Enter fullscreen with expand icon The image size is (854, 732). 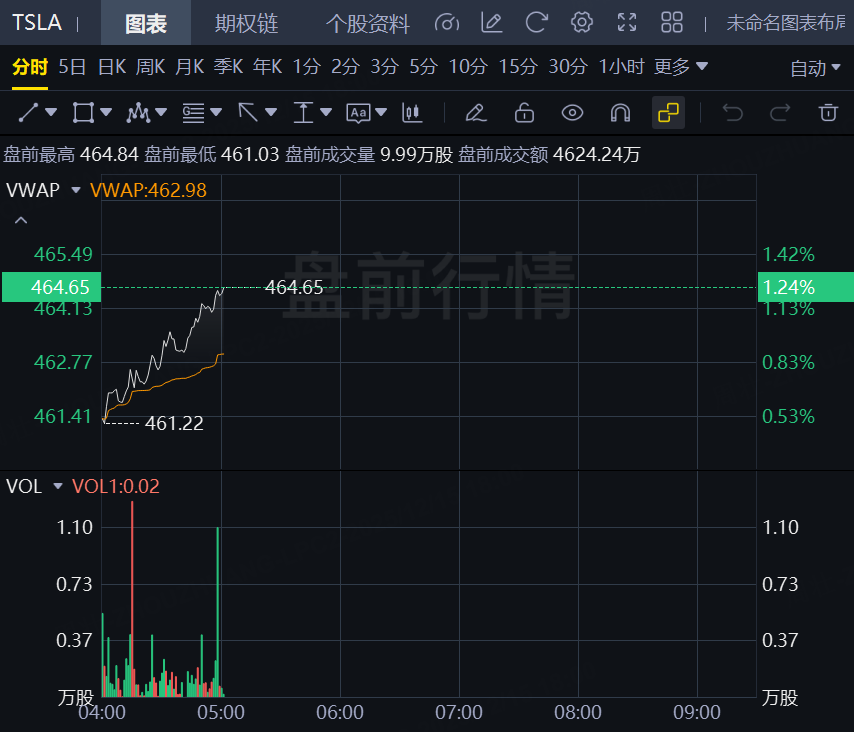pos(627,23)
